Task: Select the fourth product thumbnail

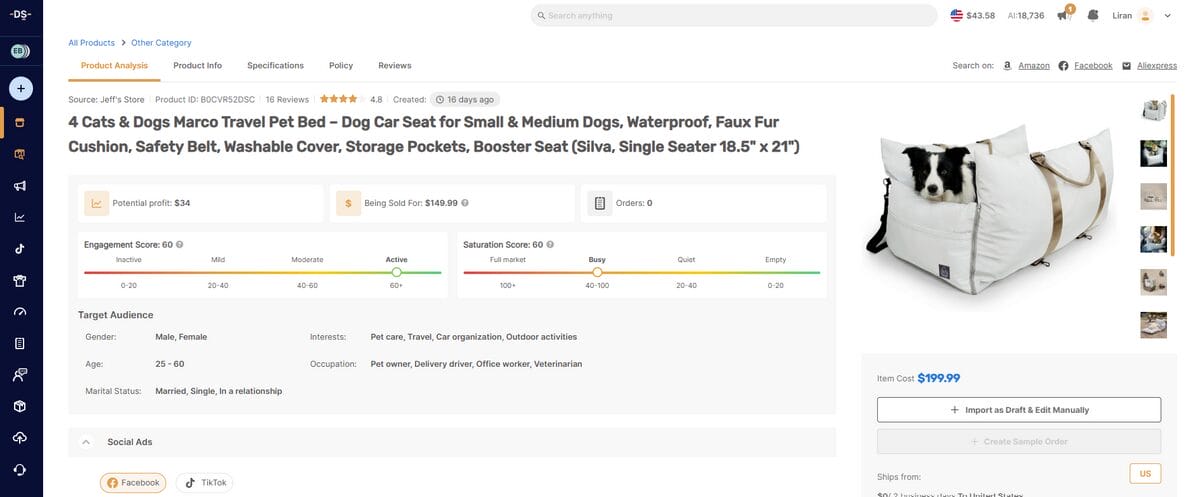Action: pos(1154,239)
